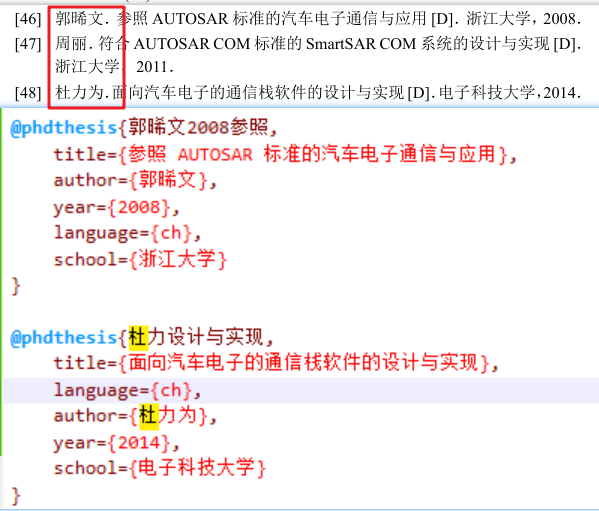
Task: Click the highlighted language={ch} line
Action: coord(301,391)
